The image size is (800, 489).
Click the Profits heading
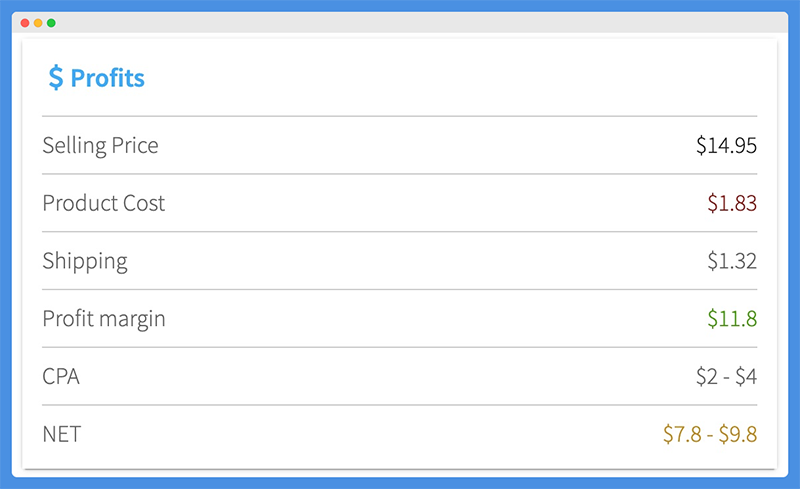tap(108, 78)
